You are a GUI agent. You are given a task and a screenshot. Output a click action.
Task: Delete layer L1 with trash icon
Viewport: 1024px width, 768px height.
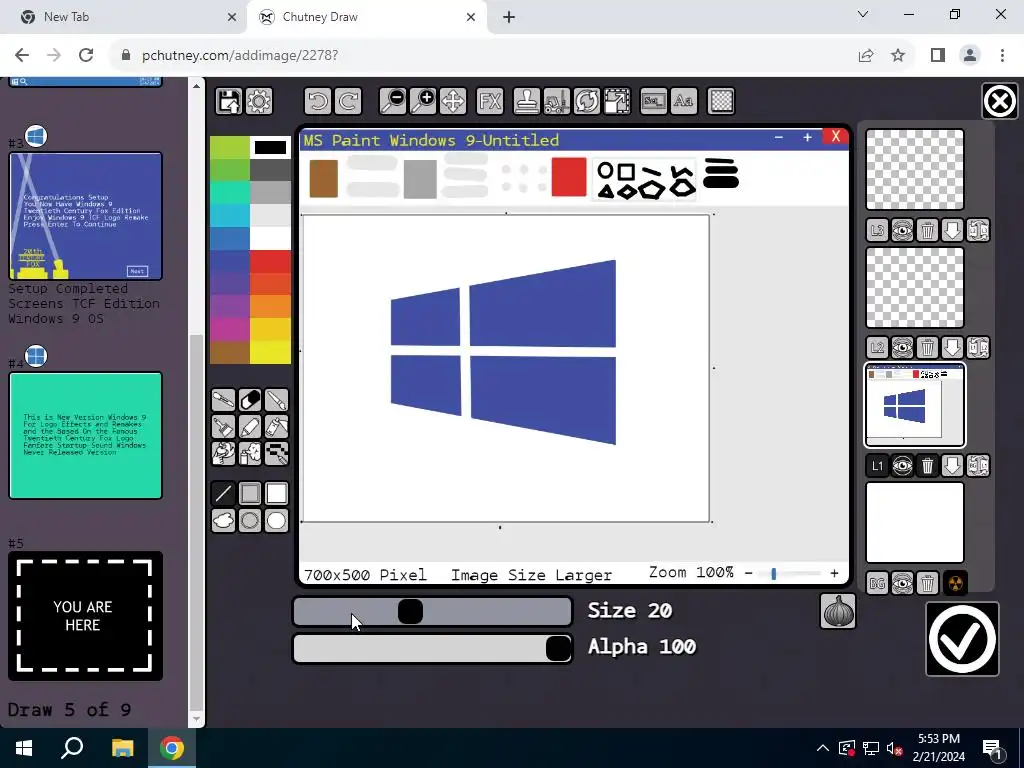point(927,466)
